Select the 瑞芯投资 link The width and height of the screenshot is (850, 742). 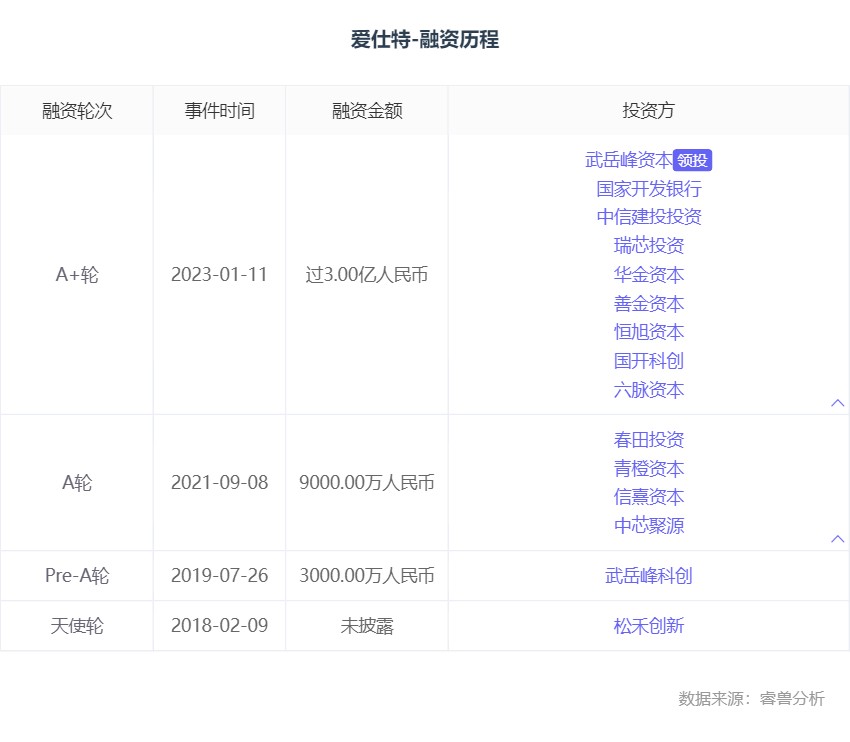[x=648, y=246]
